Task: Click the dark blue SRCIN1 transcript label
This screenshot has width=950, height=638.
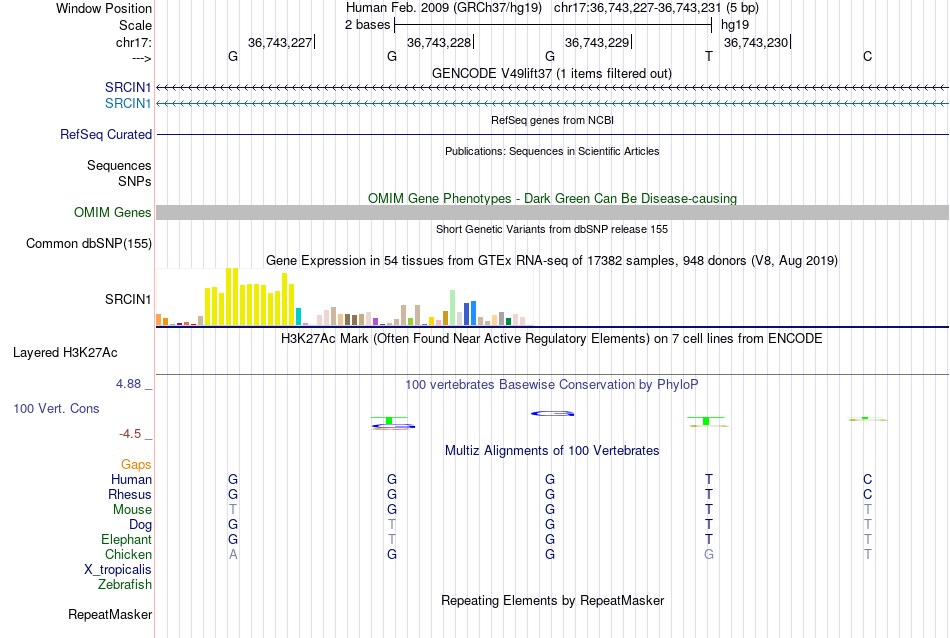Action: 128,87
